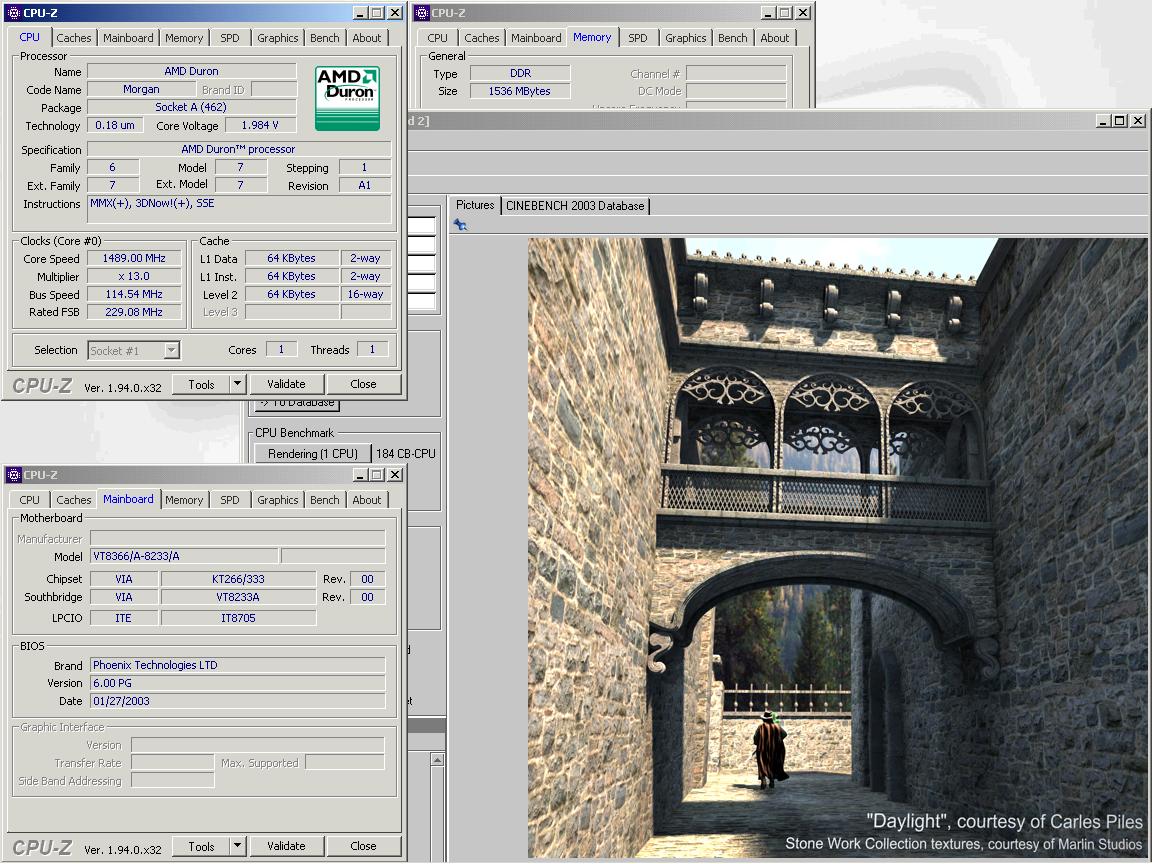Image resolution: width=1152 pixels, height=864 pixels.
Task: Click the Model VT8366/A-8233/A field
Action: tap(184, 556)
